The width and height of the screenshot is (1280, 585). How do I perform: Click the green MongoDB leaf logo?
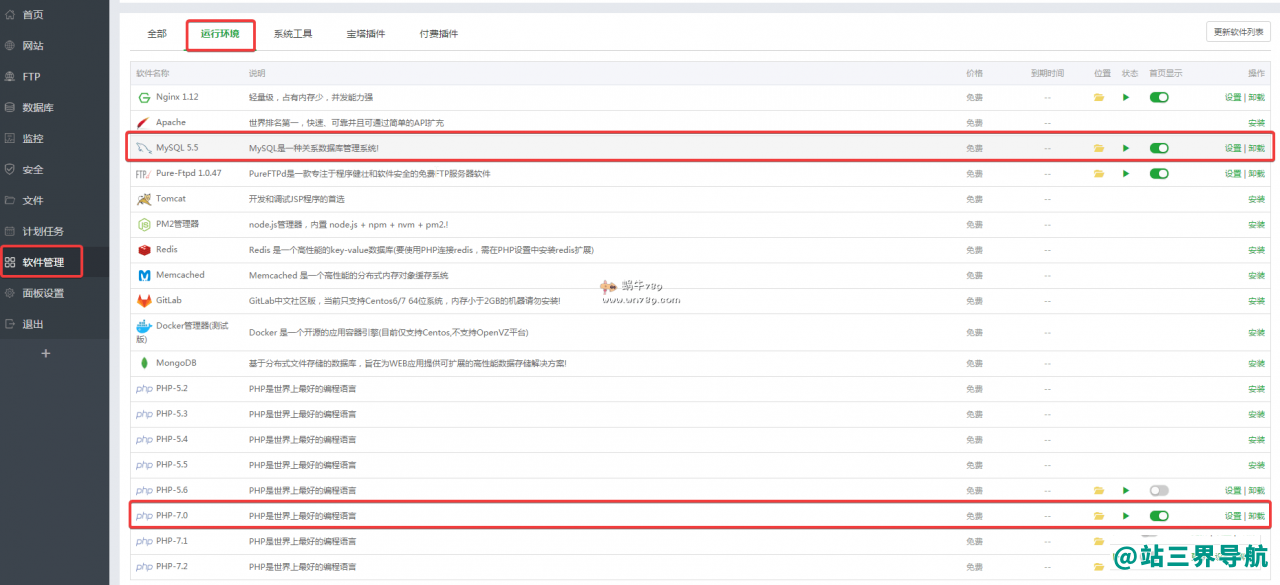[145, 363]
